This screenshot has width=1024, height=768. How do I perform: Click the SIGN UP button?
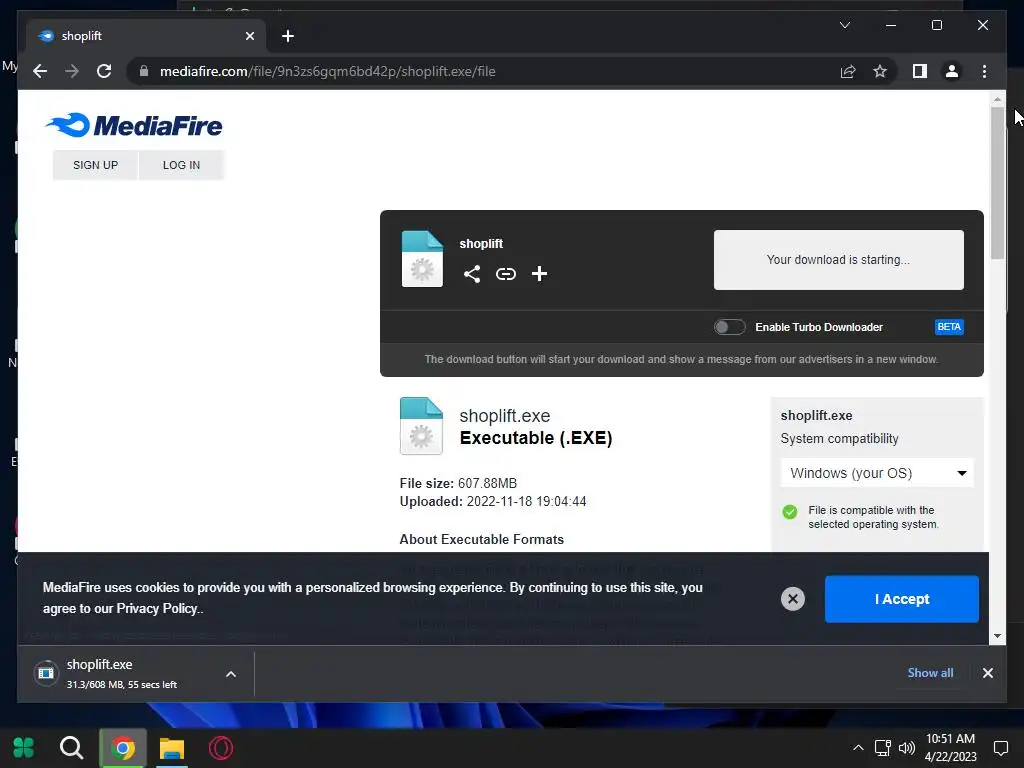[x=95, y=165]
